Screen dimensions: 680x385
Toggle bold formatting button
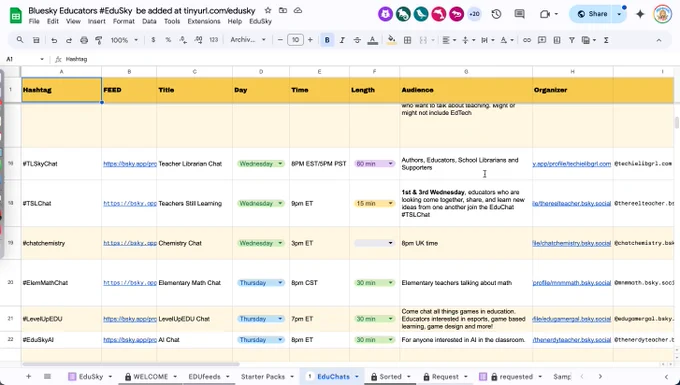tap(327, 40)
